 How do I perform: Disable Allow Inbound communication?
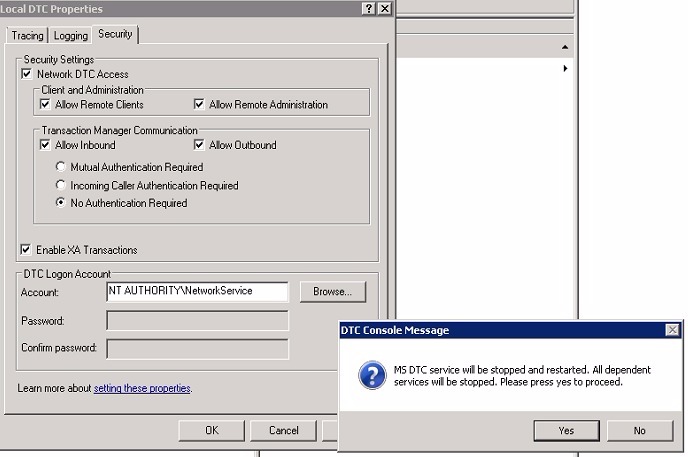click(45, 145)
